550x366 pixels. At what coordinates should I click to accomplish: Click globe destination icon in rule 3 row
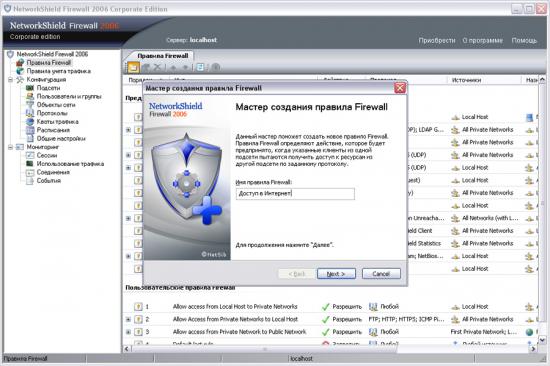pos(529,332)
